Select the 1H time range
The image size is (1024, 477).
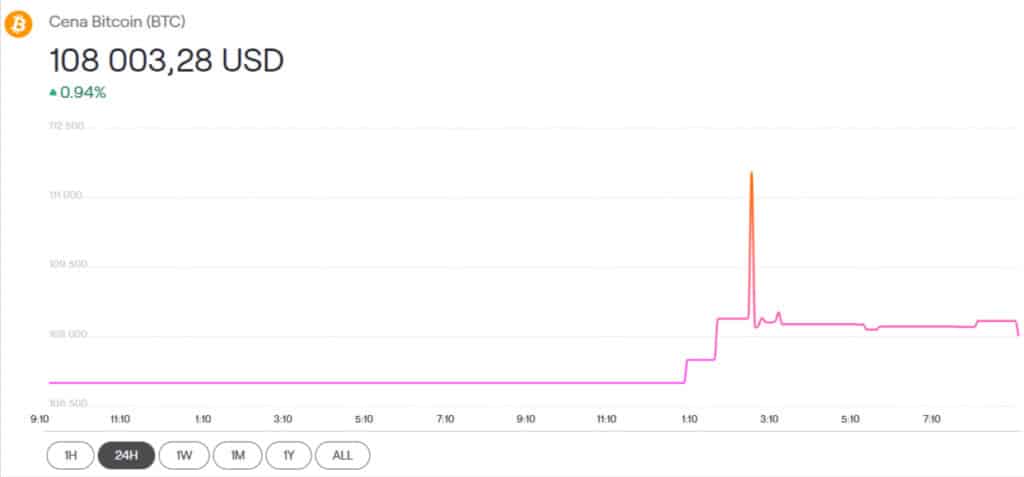click(x=71, y=455)
